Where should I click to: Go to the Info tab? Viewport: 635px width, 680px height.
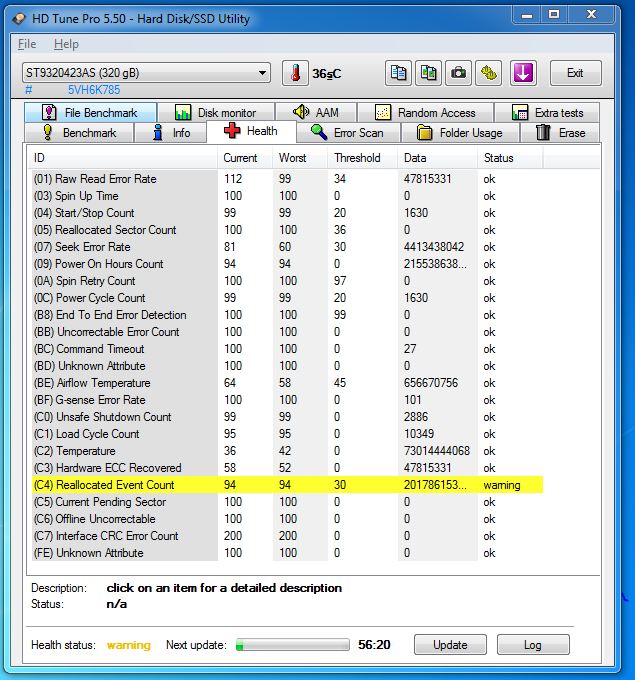170,132
